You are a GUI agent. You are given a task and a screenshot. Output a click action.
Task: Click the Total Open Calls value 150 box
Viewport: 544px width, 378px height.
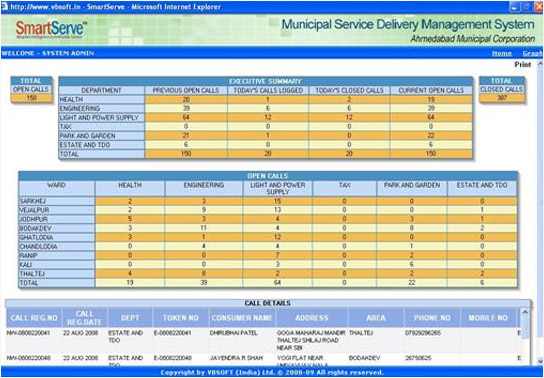pyautogui.click(x=31, y=98)
